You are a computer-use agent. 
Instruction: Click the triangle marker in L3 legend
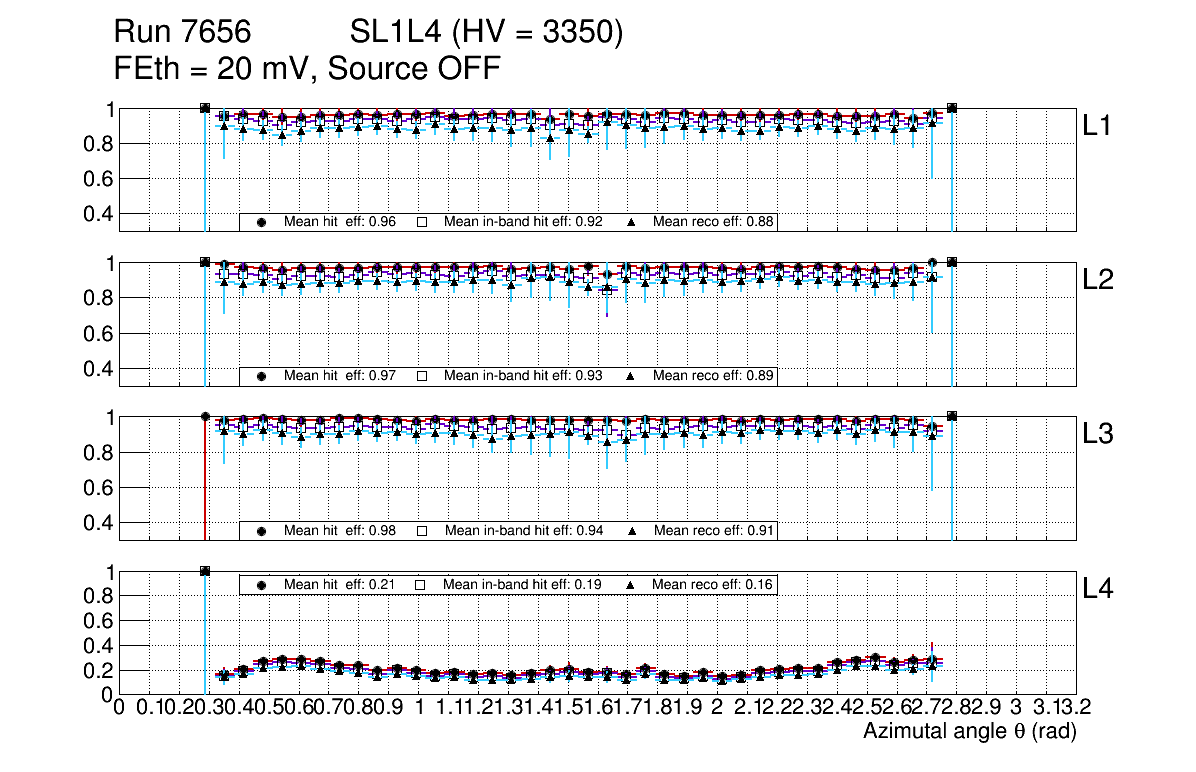click(632, 530)
